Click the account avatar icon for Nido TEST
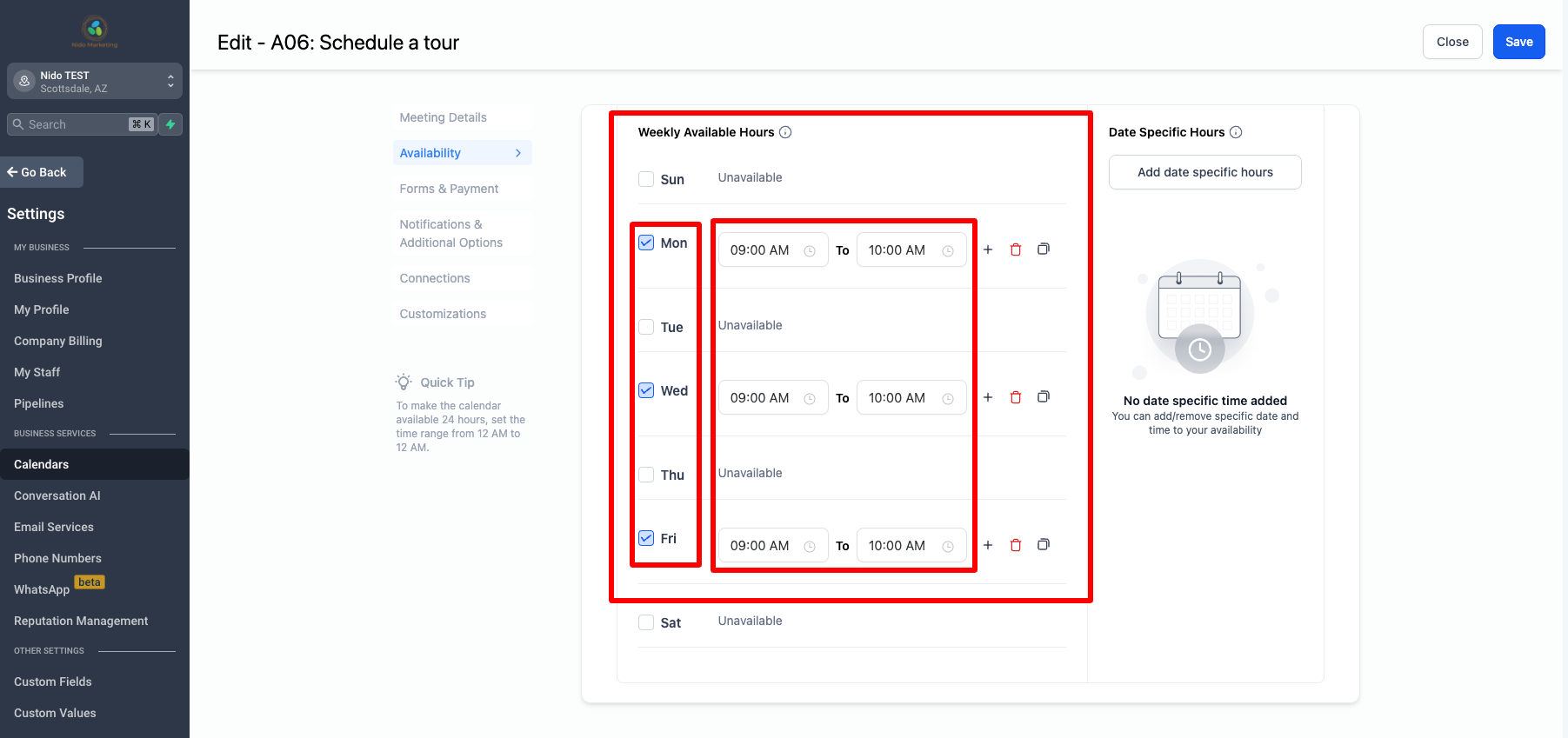This screenshot has height=738, width=1568. (24, 81)
